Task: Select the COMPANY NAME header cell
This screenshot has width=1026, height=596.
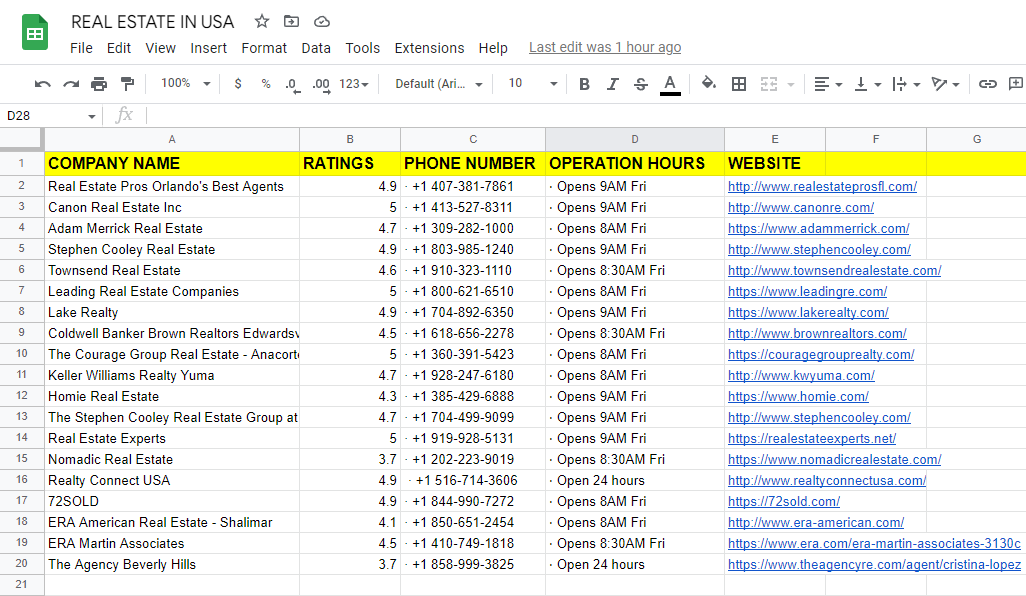Action: click(171, 164)
